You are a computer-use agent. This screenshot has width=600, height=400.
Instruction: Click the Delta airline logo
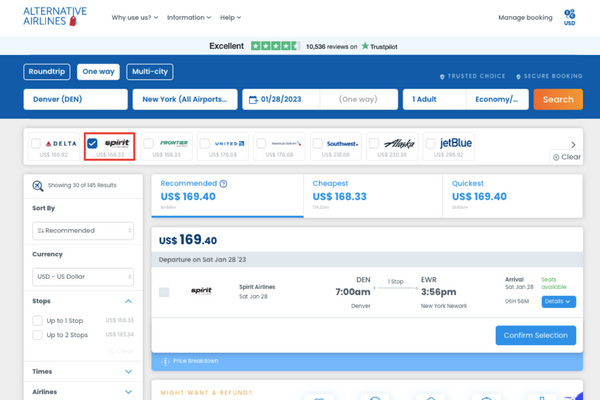pyautogui.click(x=61, y=144)
